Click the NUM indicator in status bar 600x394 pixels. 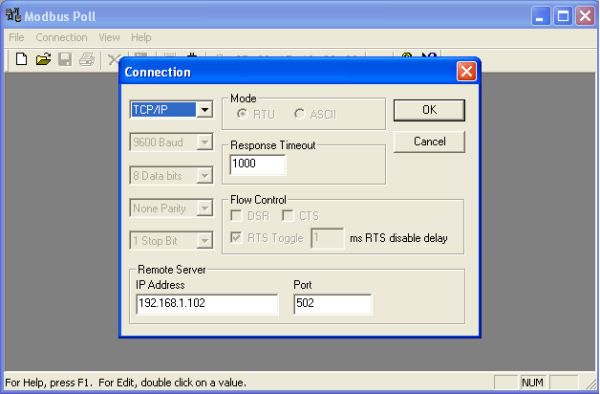click(x=532, y=383)
